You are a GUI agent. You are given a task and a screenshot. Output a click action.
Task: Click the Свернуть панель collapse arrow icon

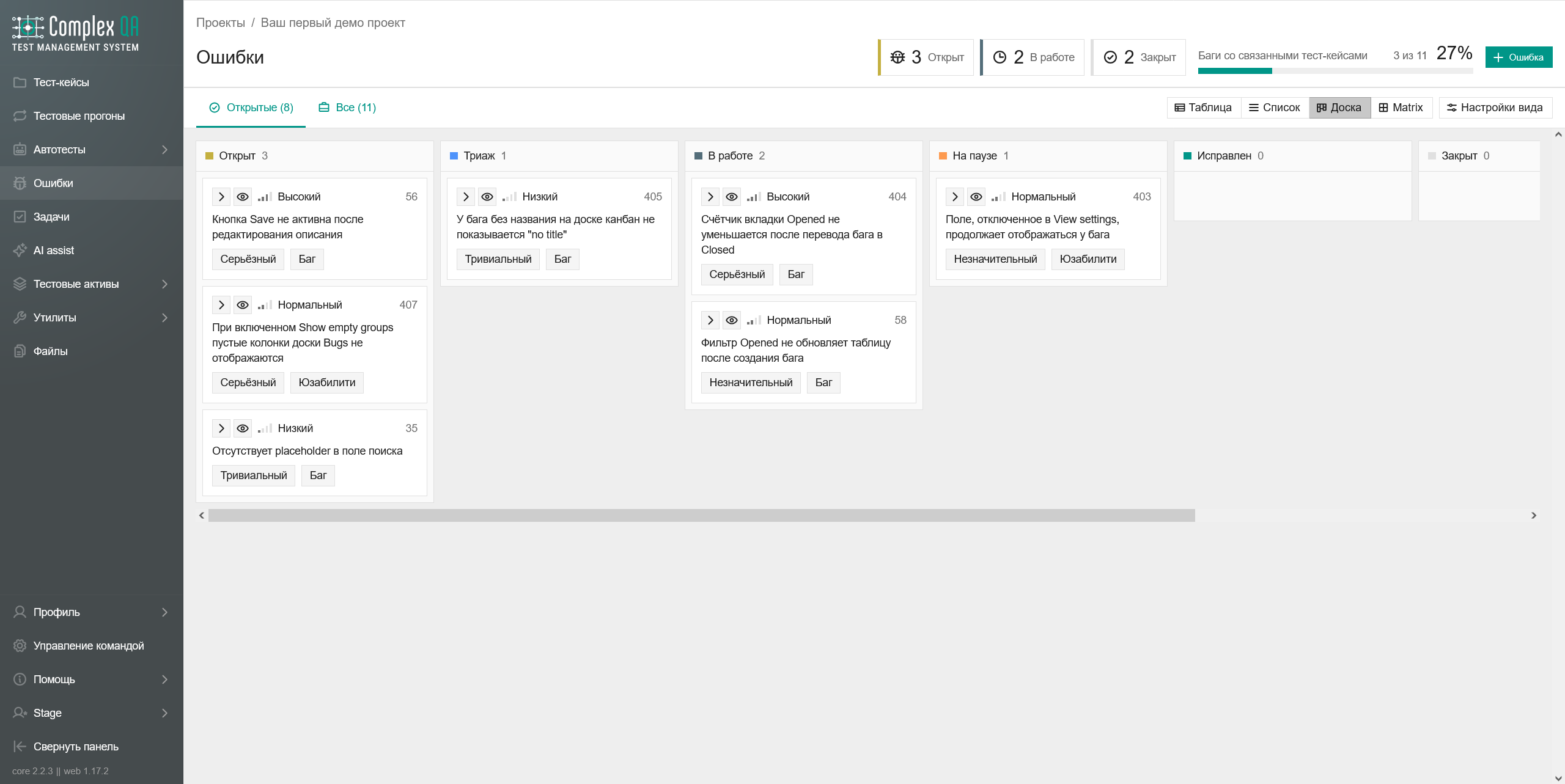[20, 747]
